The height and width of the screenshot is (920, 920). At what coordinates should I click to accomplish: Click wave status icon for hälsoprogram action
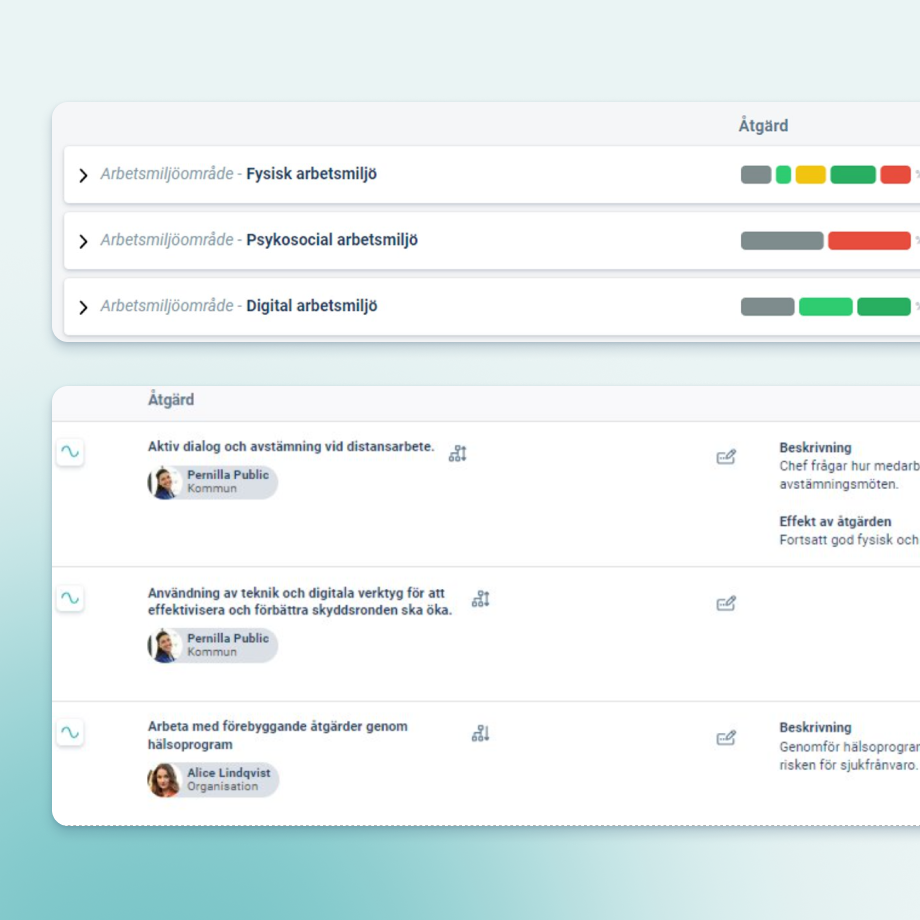70,732
